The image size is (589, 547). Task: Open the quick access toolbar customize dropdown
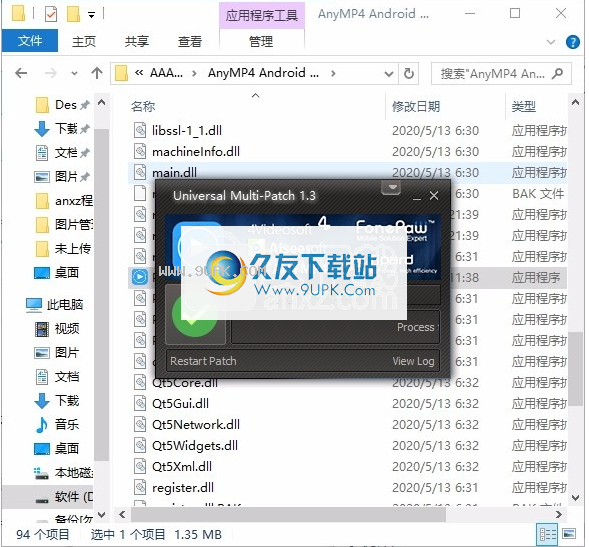pos(91,15)
